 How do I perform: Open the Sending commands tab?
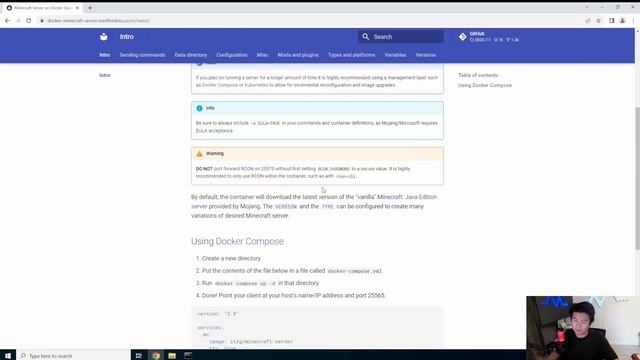pyautogui.click(x=142, y=55)
